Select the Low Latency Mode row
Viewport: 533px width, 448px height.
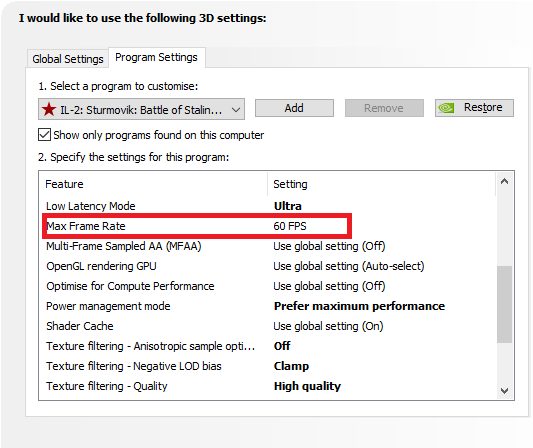(x=268, y=206)
